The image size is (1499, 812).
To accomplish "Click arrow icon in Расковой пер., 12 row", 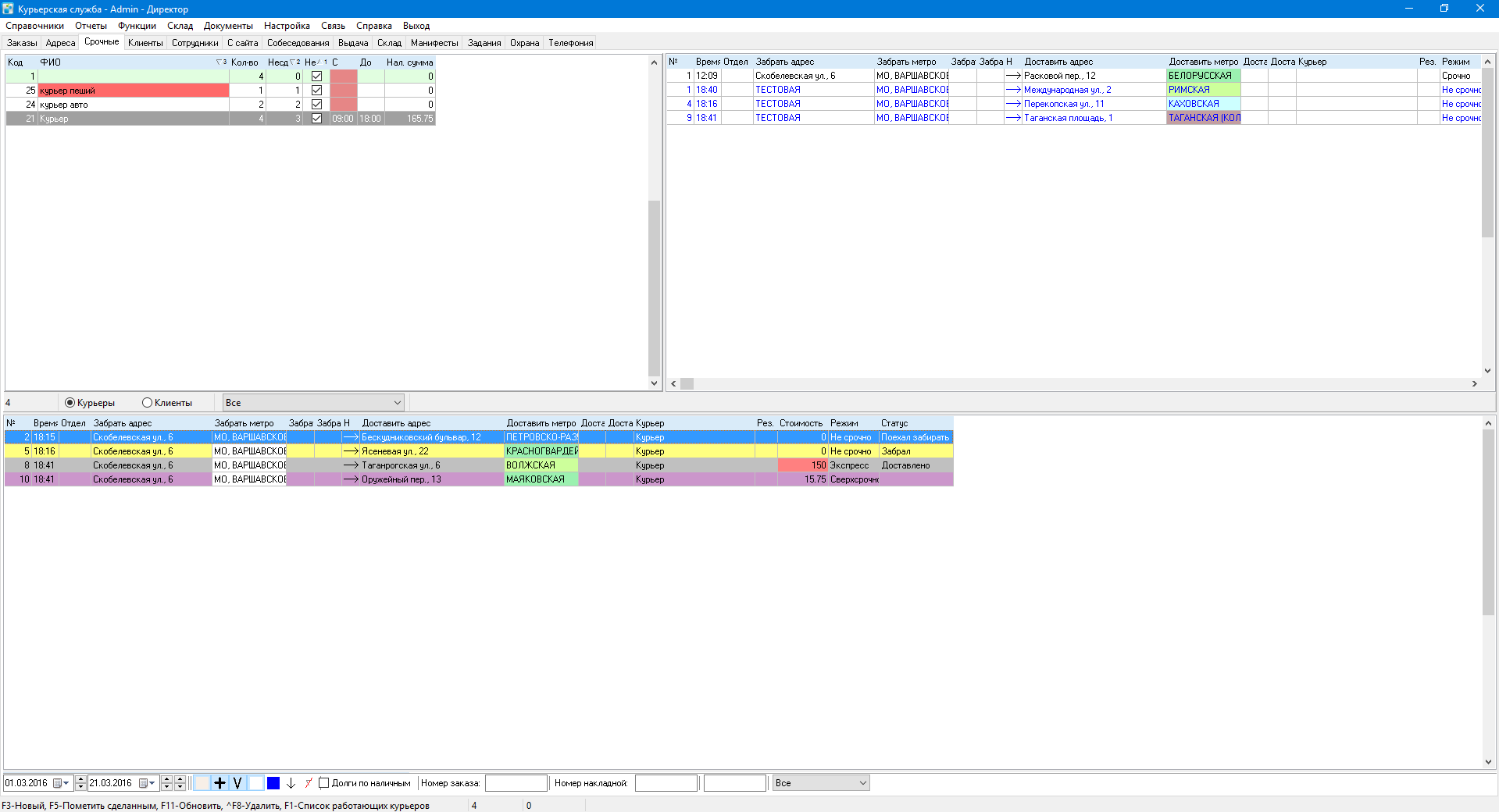I will pyautogui.click(x=1013, y=76).
